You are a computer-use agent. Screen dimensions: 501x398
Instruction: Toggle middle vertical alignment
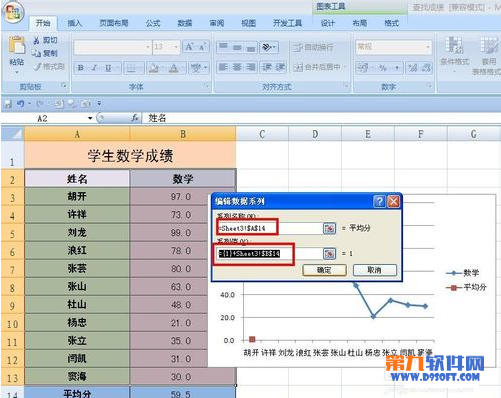(x=237, y=47)
